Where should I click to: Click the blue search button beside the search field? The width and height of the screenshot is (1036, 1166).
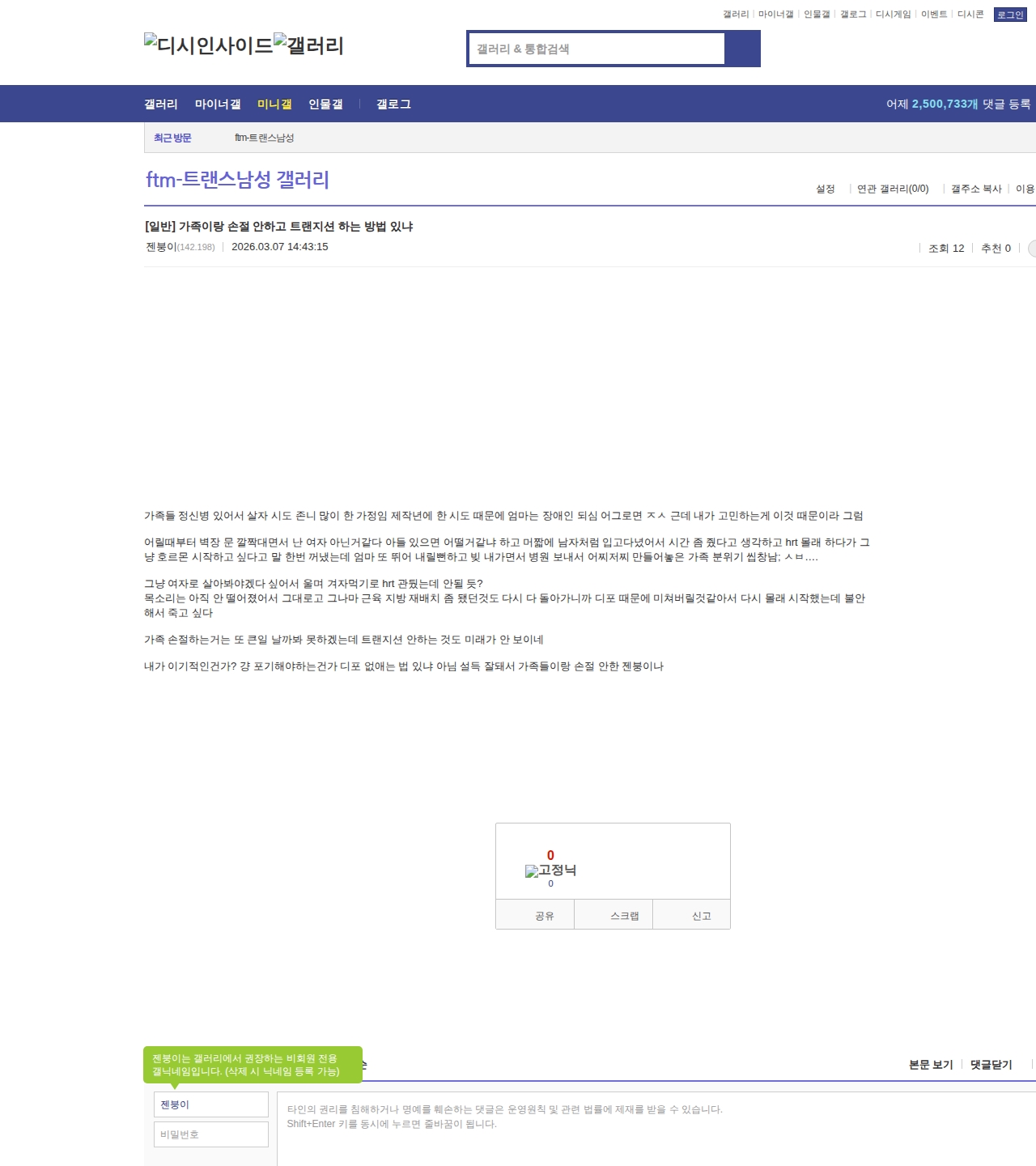(742, 49)
